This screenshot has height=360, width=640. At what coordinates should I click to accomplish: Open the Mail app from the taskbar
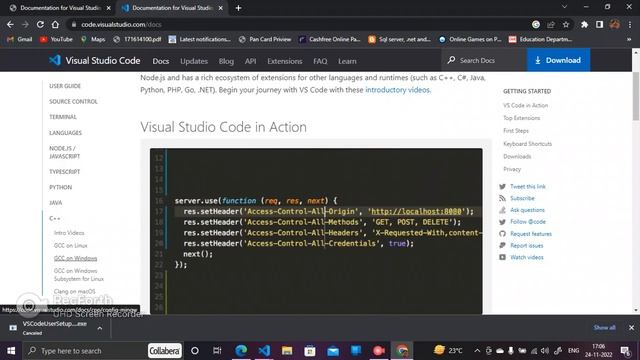333,351
